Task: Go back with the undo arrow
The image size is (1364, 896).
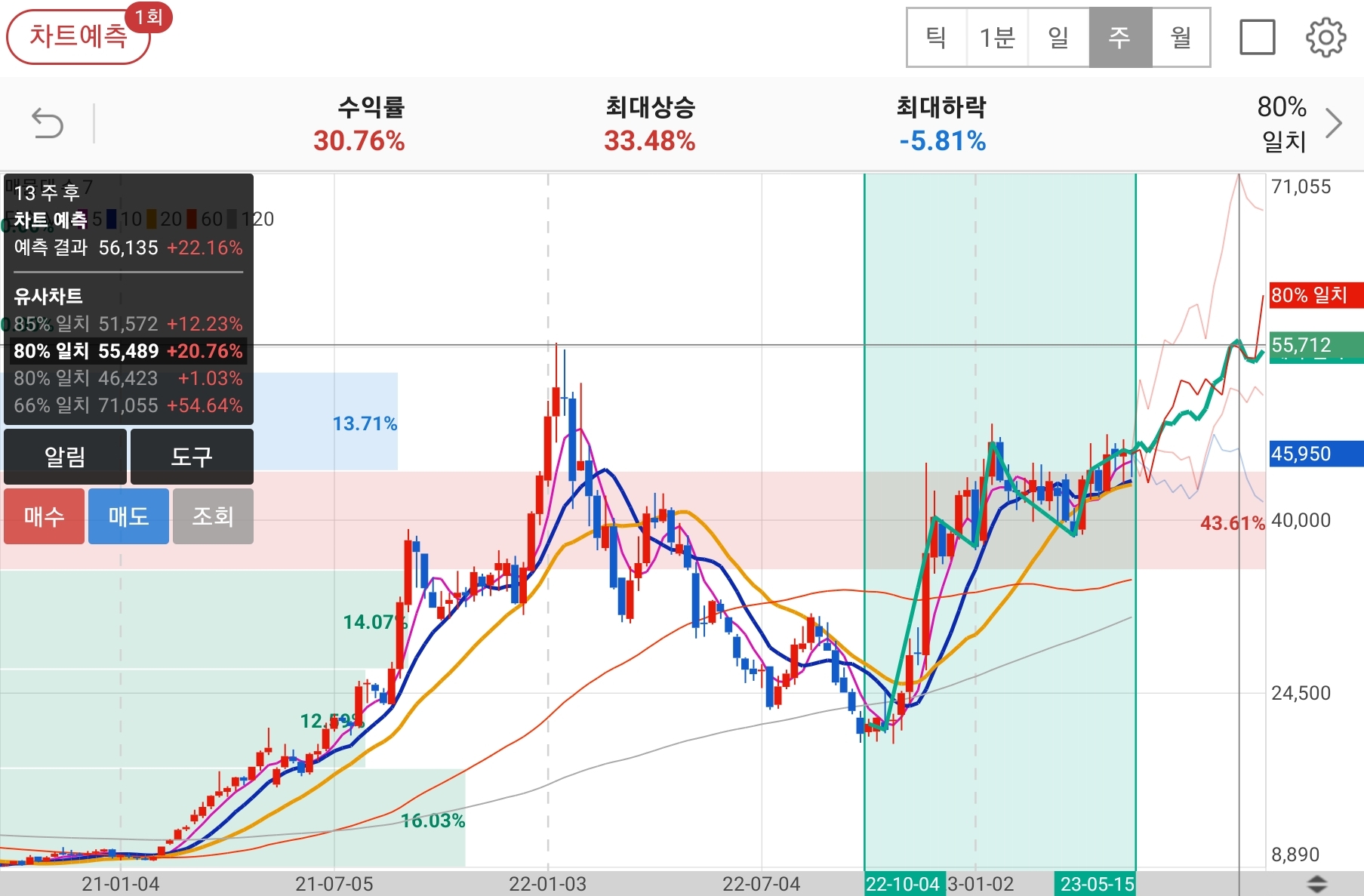Action: (48, 123)
